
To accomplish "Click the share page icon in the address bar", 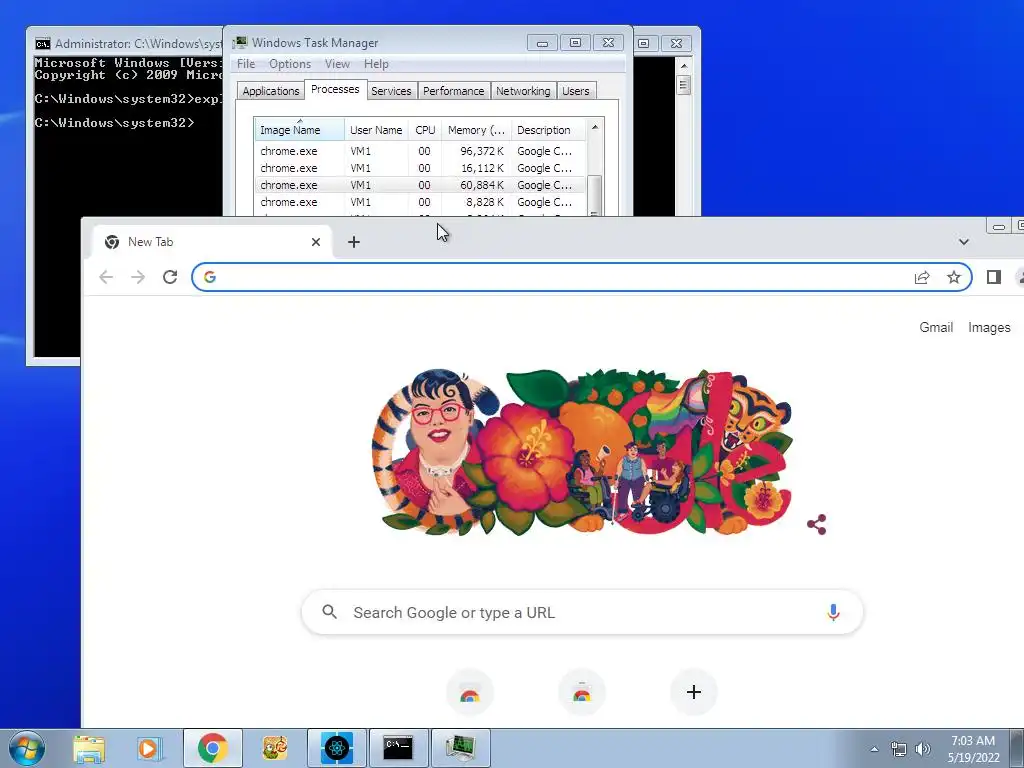I will 921,278.
